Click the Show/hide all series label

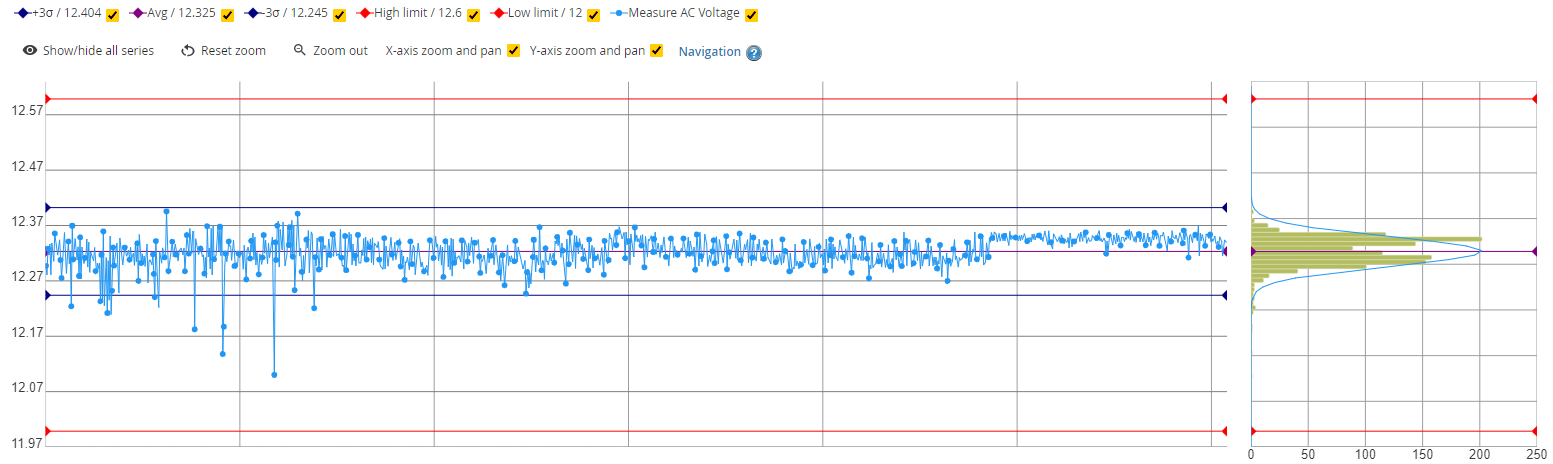[x=98, y=51]
